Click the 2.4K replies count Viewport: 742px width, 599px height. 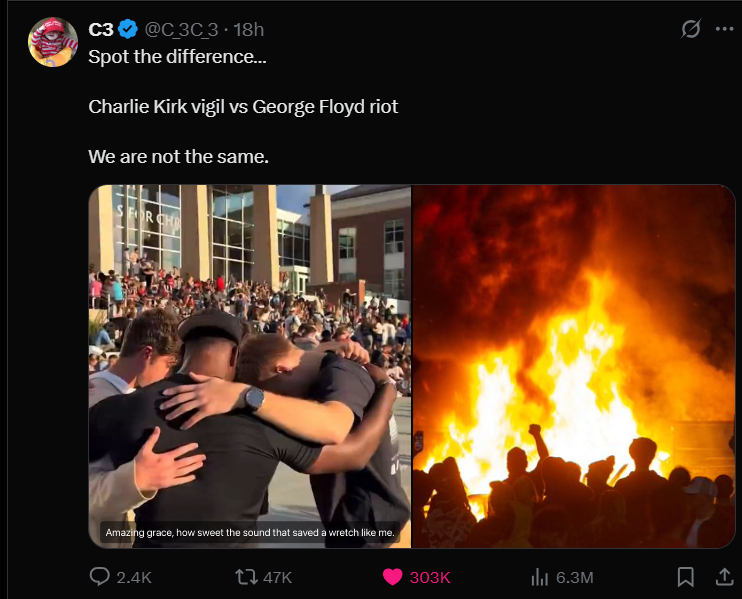(x=134, y=578)
